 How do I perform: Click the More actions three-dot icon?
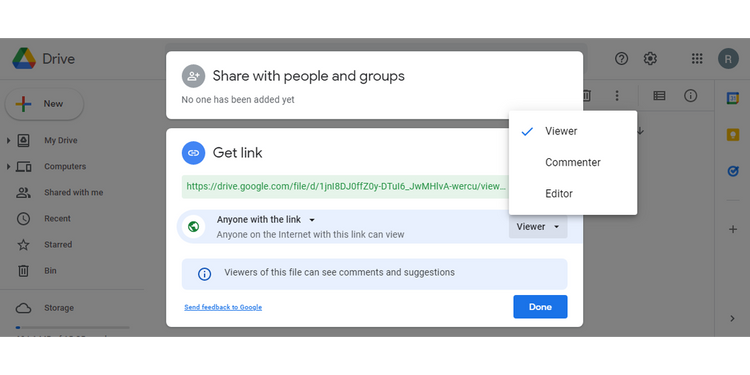(617, 96)
